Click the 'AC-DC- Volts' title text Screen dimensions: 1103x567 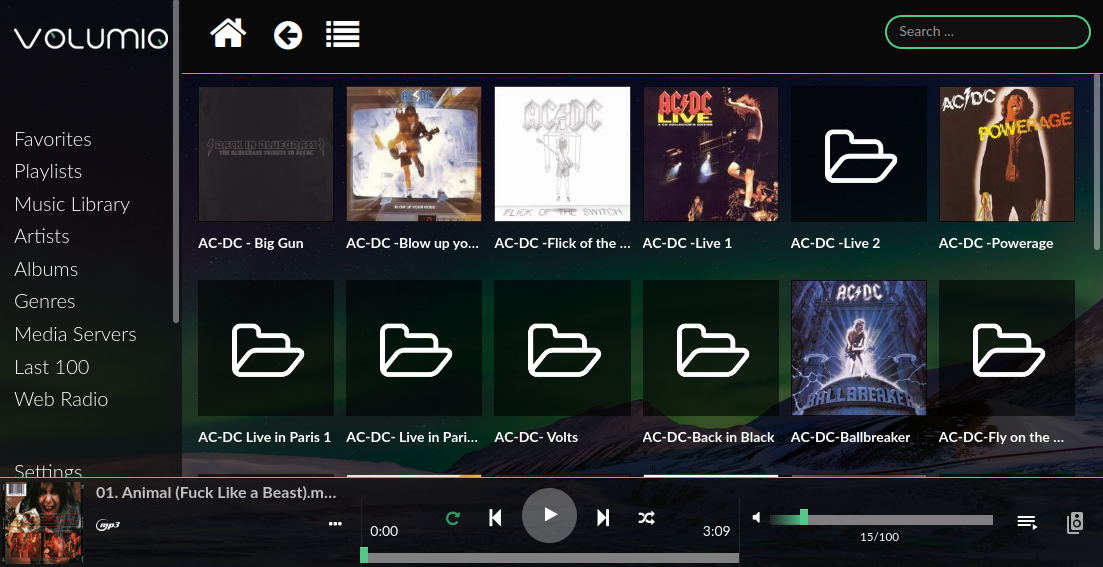[536, 438]
